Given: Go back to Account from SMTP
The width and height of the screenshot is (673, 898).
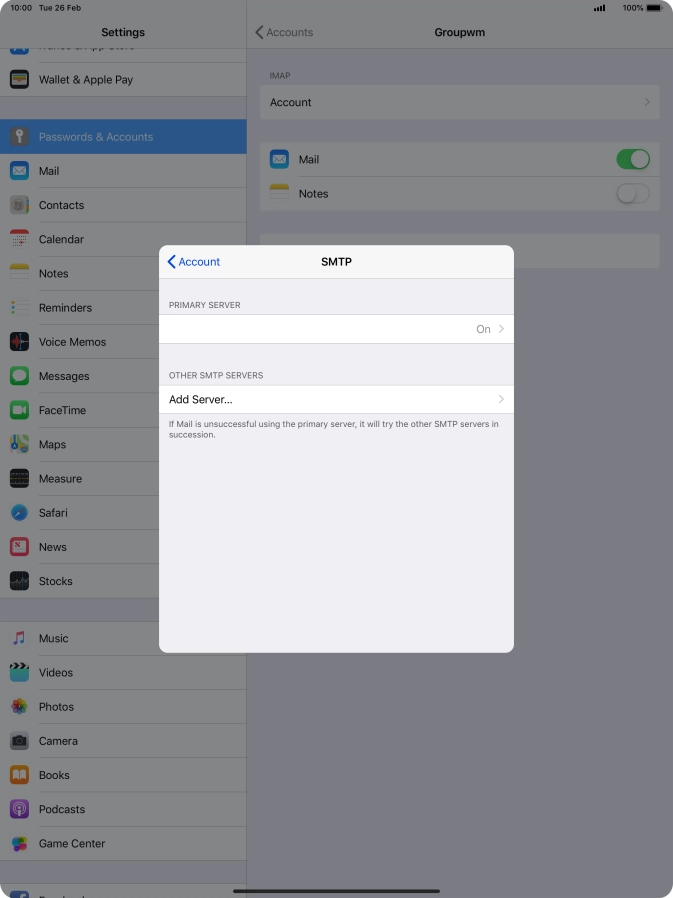Looking at the screenshot, I should (x=194, y=262).
